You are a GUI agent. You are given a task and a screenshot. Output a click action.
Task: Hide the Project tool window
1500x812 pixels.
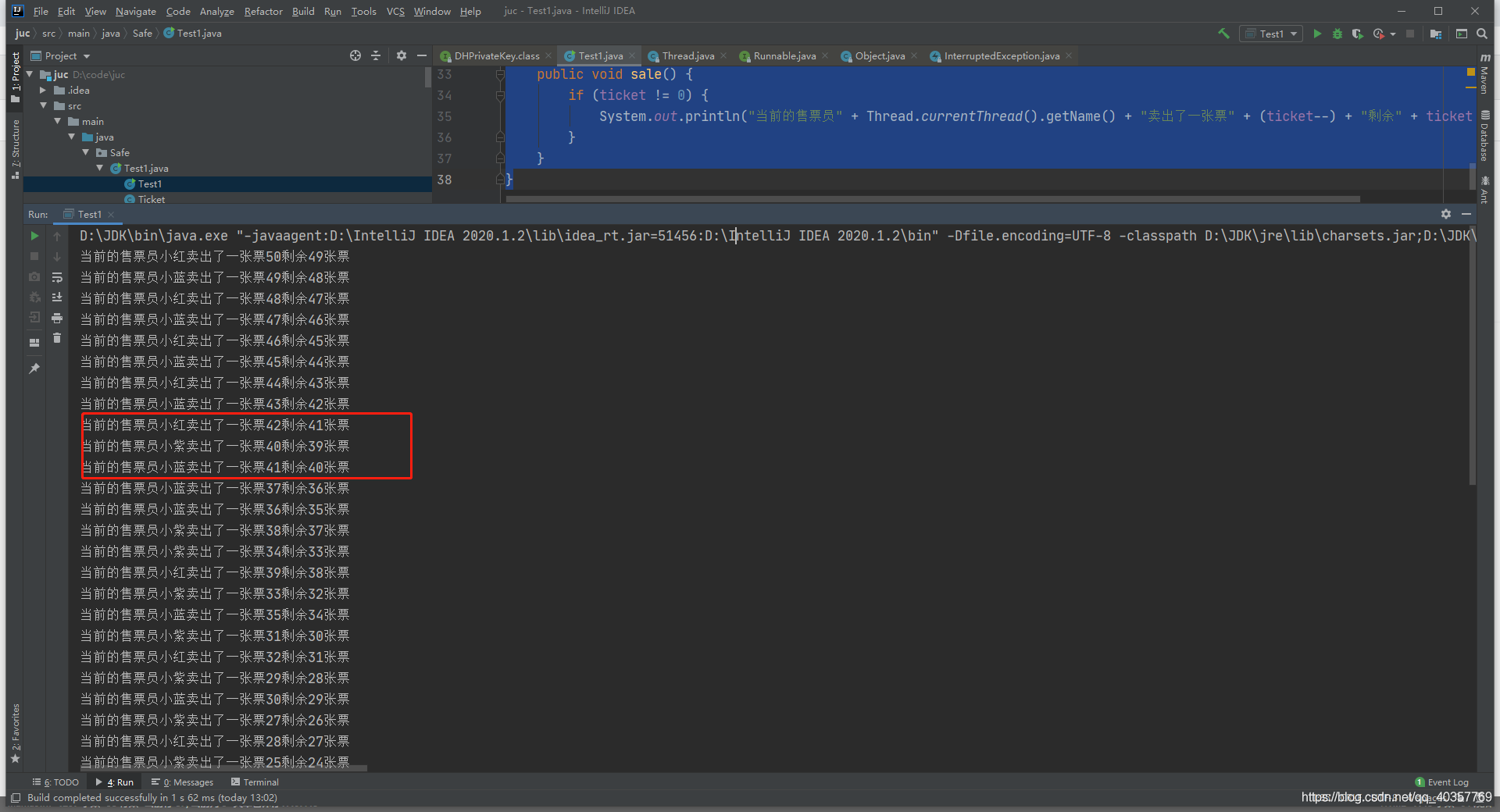[422, 55]
